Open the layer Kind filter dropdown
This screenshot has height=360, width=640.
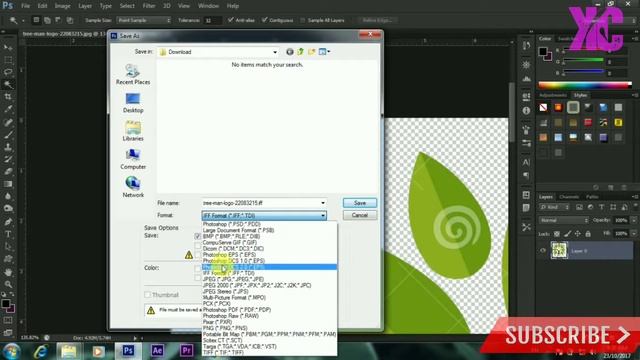click(x=554, y=207)
